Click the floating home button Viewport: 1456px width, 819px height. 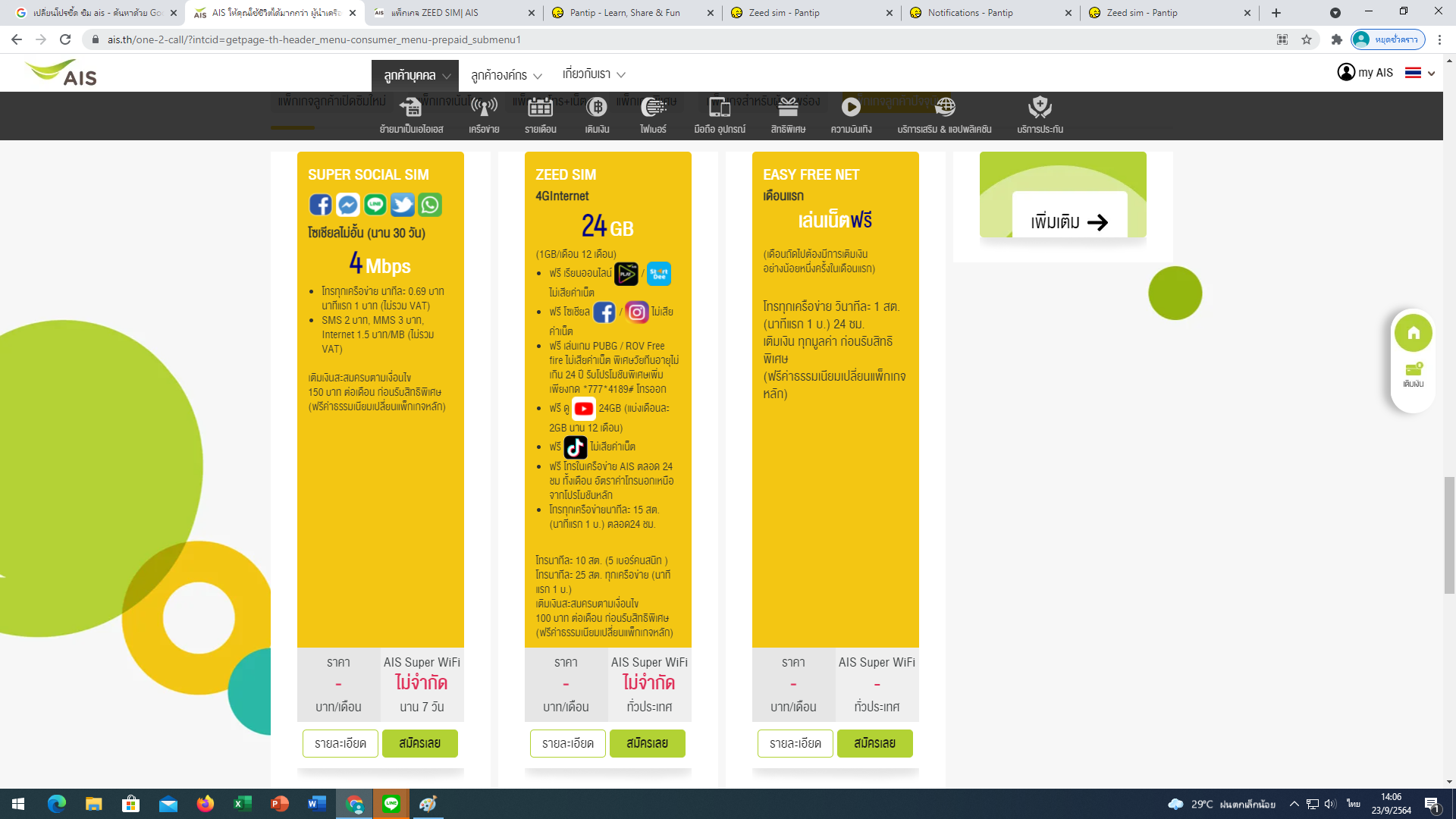pos(1414,333)
